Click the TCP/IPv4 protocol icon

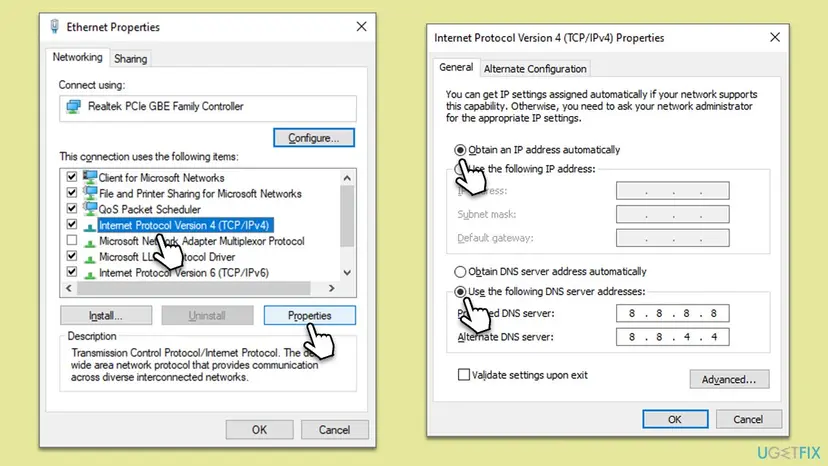90,227
